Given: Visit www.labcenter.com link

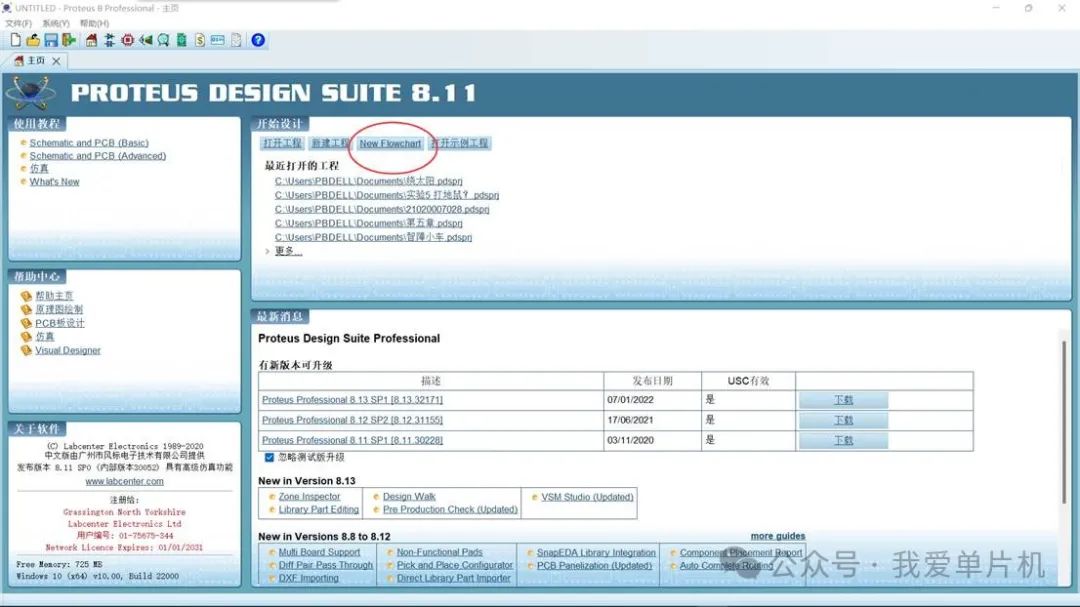Looking at the screenshot, I should point(125,482).
